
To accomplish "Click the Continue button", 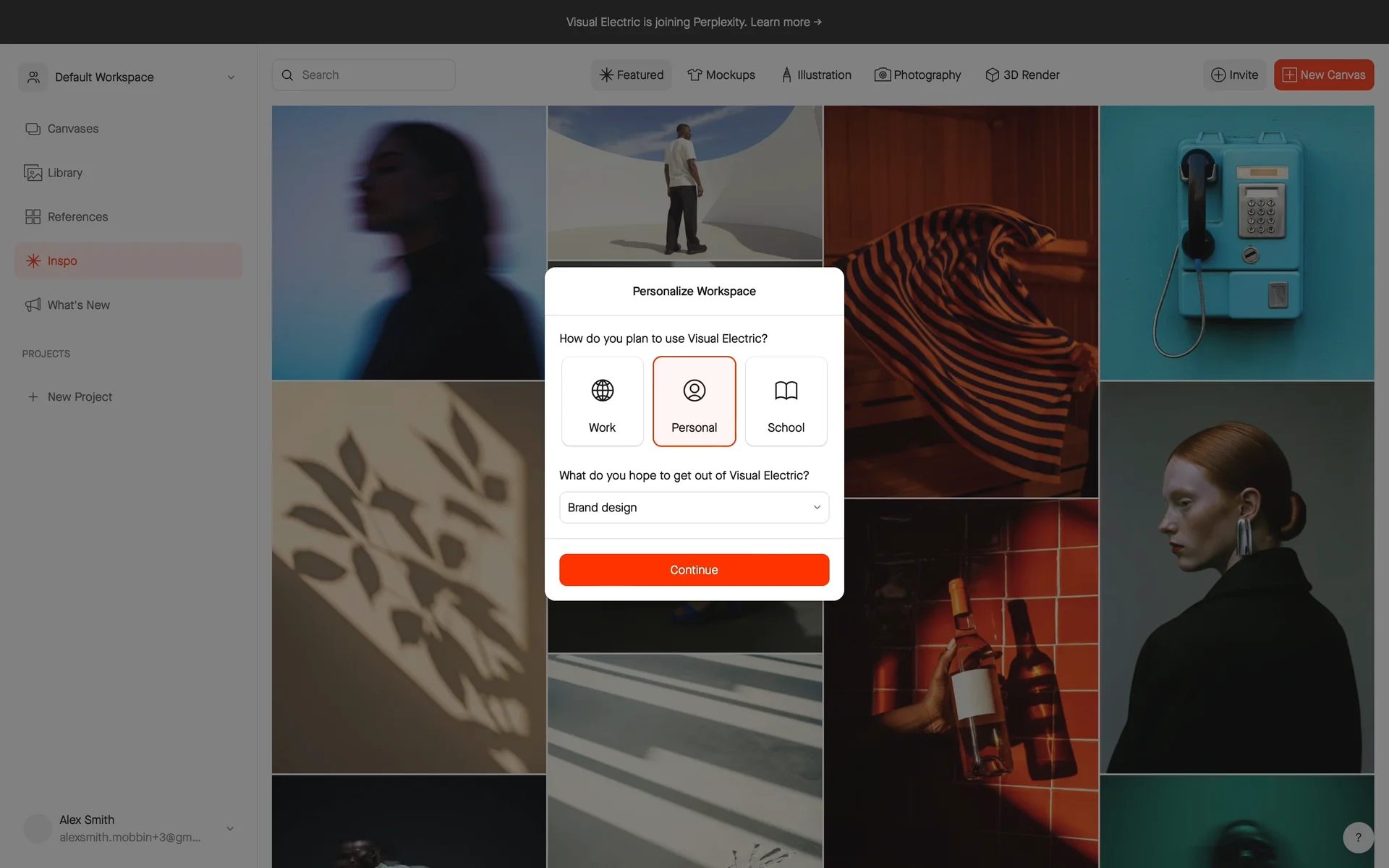I will tap(694, 570).
